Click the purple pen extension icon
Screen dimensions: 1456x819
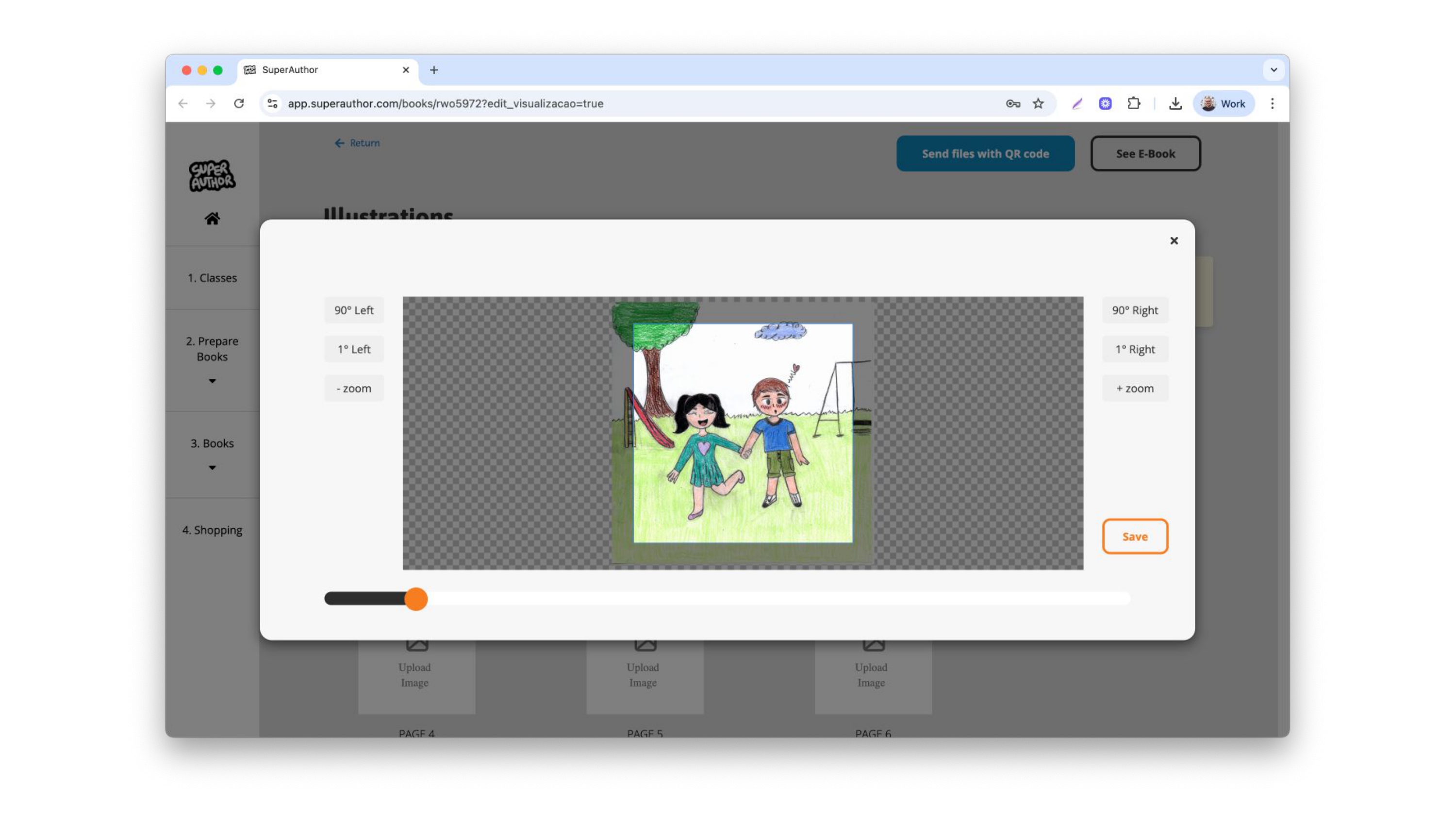point(1077,103)
